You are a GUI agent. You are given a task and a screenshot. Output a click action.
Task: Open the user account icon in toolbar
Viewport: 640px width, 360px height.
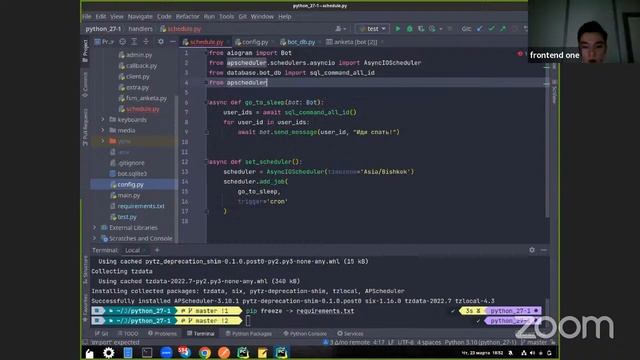[340, 29]
